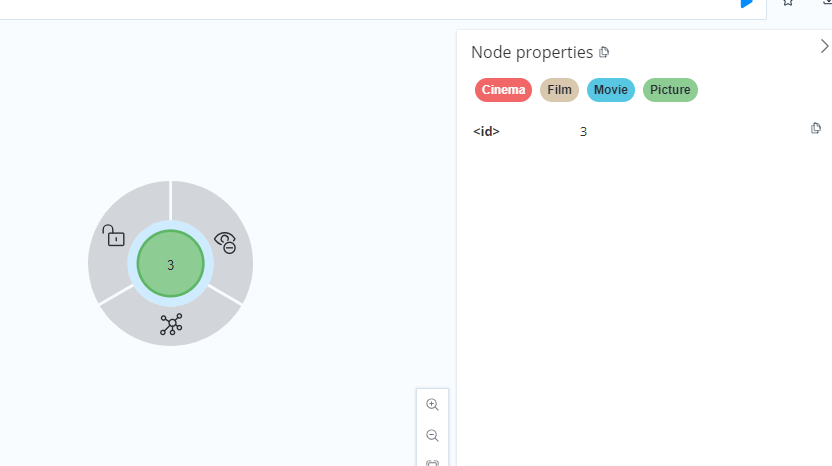Image resolution: width=832 pixels, height=466 pixels.
Task: Select the green Picture label
Action: point(670,90)
